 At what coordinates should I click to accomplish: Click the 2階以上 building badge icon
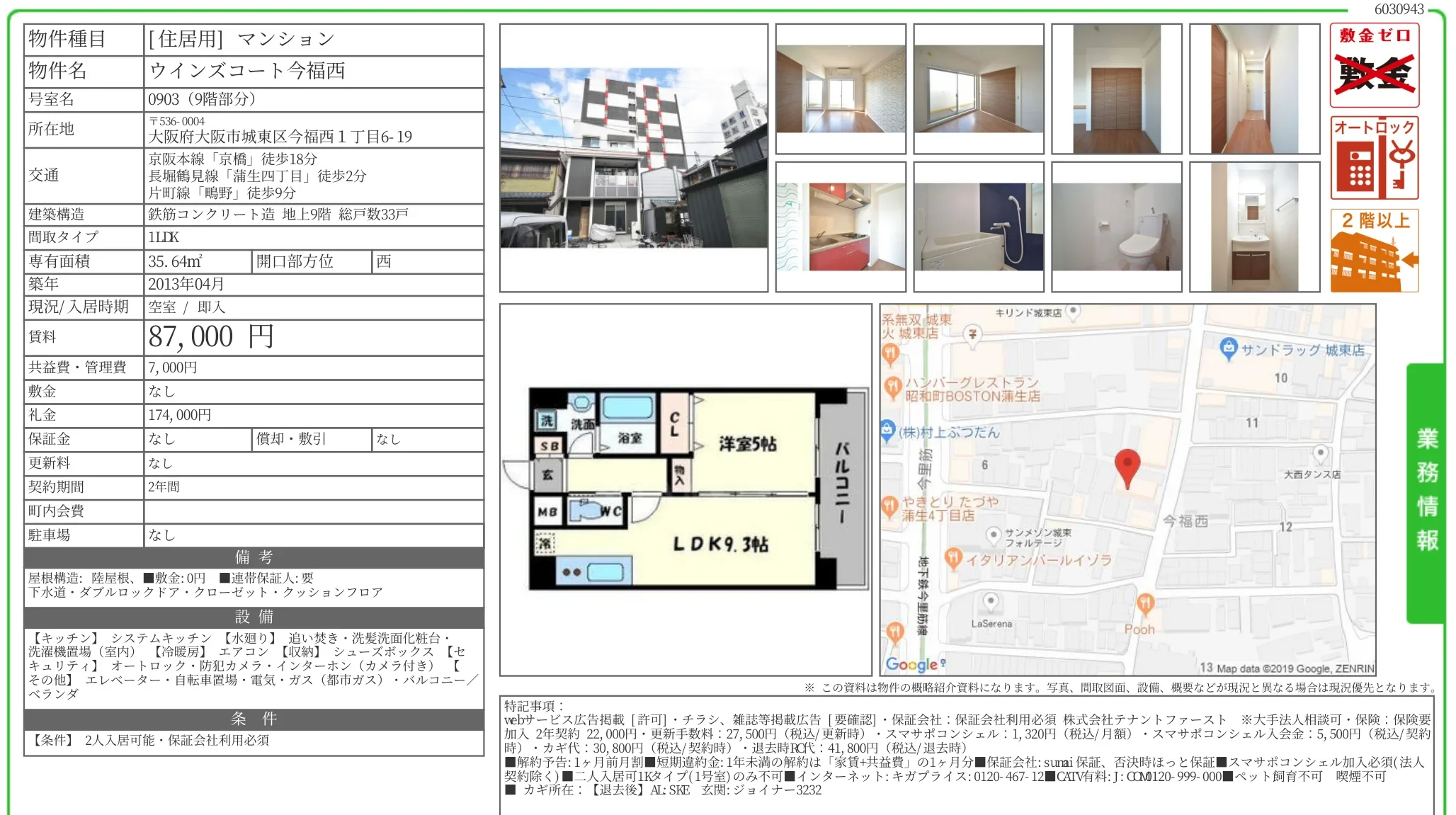pyautogui.click(x=1374, y=251)
